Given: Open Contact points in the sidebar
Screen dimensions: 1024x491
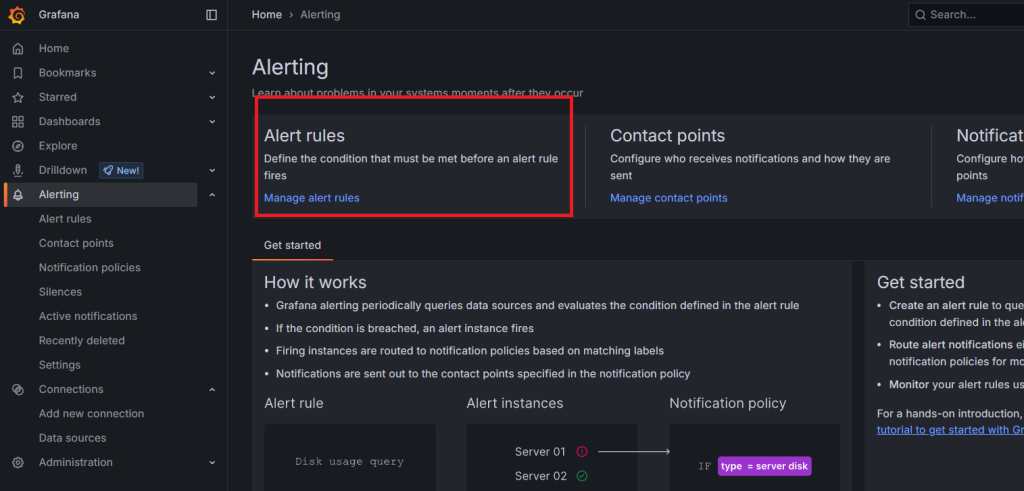Looking at the screenshot, I should (76, 243).
